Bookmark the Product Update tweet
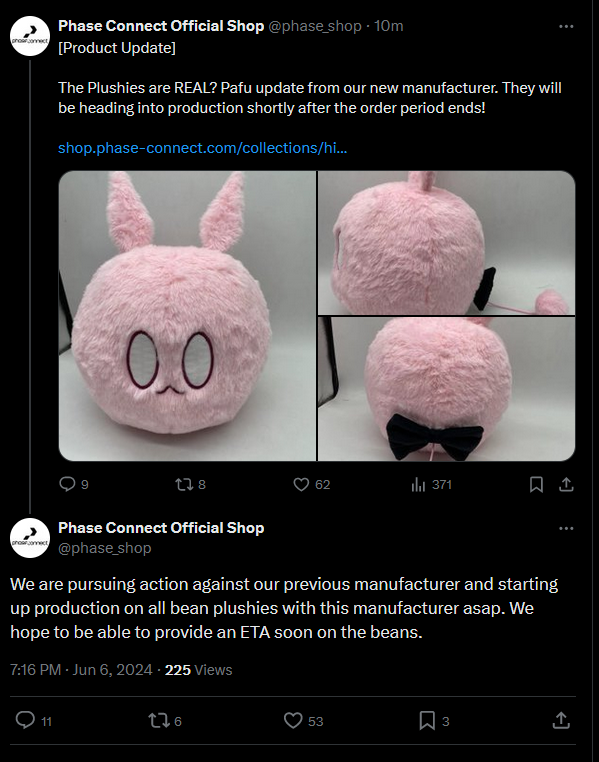The height and width of the screenshot is (762, 599). point(536,485)
